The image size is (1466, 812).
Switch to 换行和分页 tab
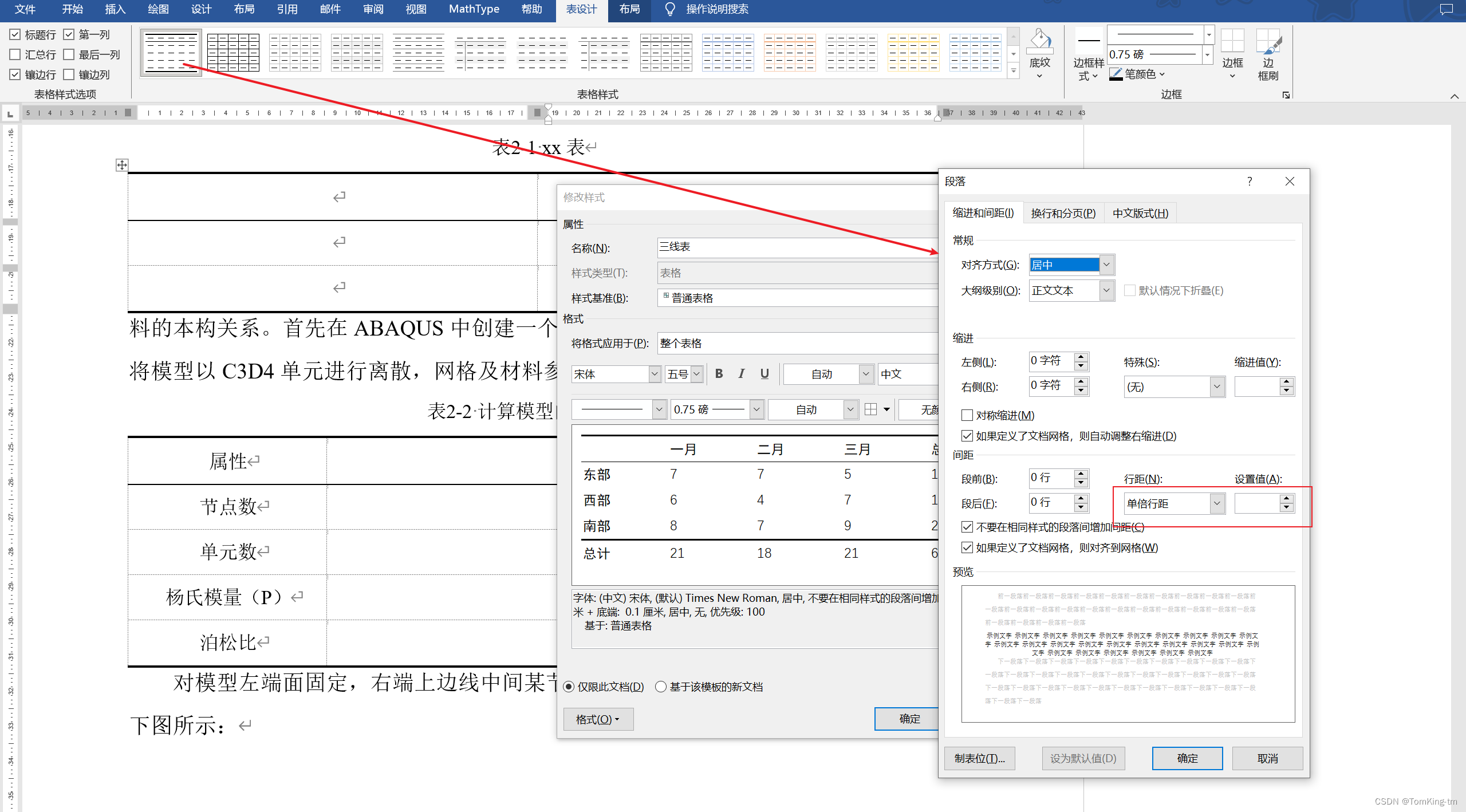[x=1063, y=213]
